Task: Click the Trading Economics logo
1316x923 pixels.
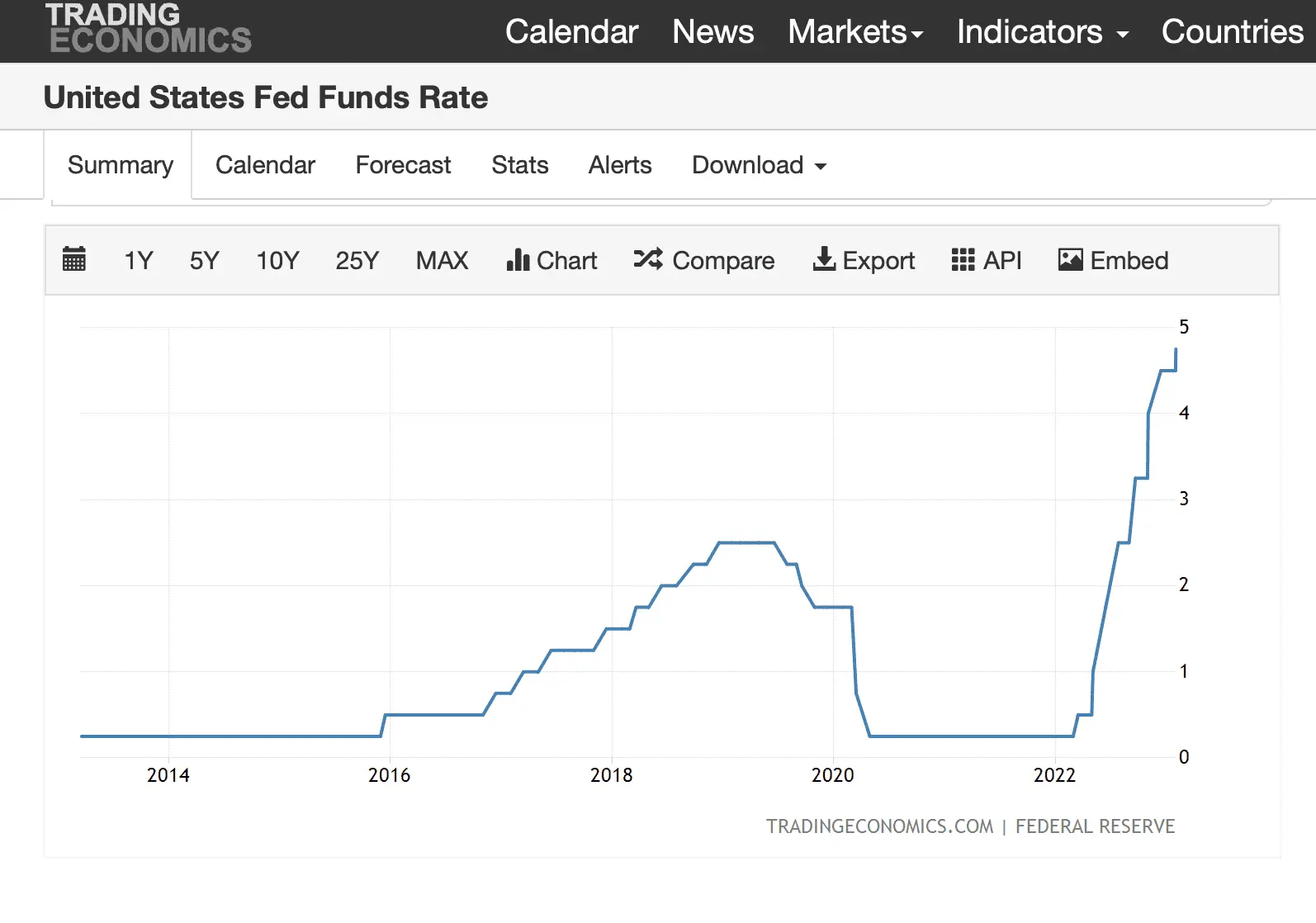Action: (x=149, y=29)
